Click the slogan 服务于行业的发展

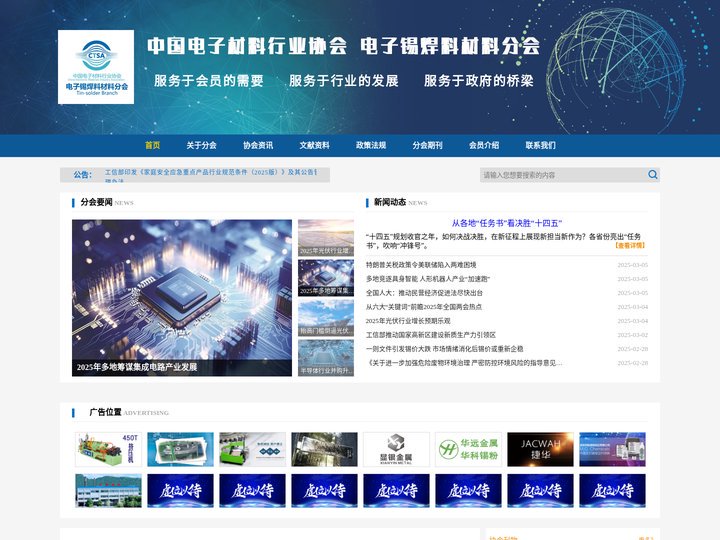pyautogui.click(x=343, y=81)
